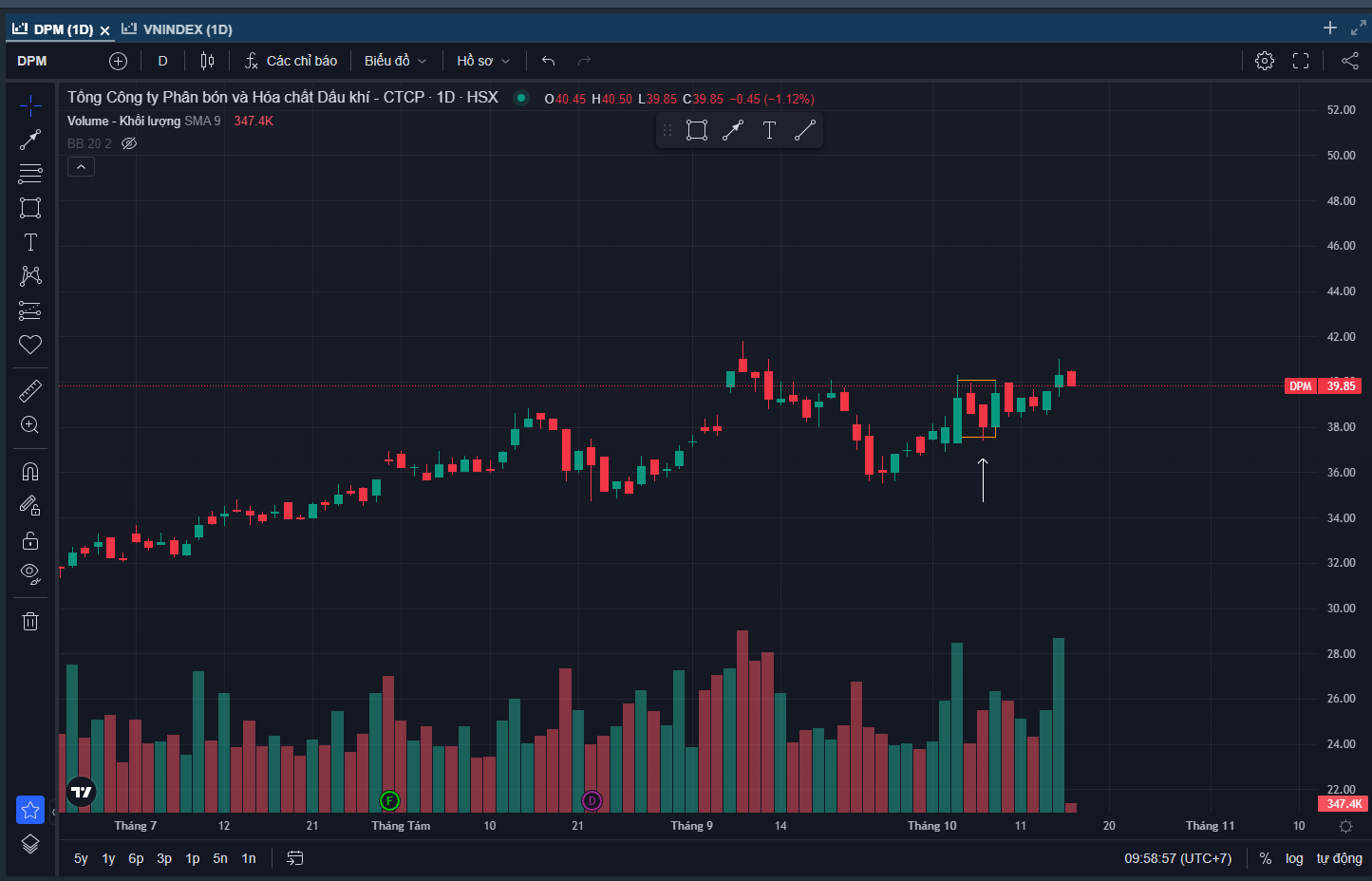Viewport: 1372px width, 881px height.
Task: Show the hidden BB 20 2 indicator
Action: tap(130, 143)
